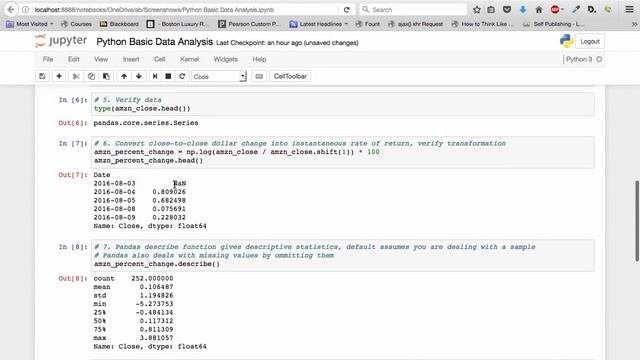Interrupt kernel with stop square icon
The image size is (640, 360).
(x=168, y=76)
